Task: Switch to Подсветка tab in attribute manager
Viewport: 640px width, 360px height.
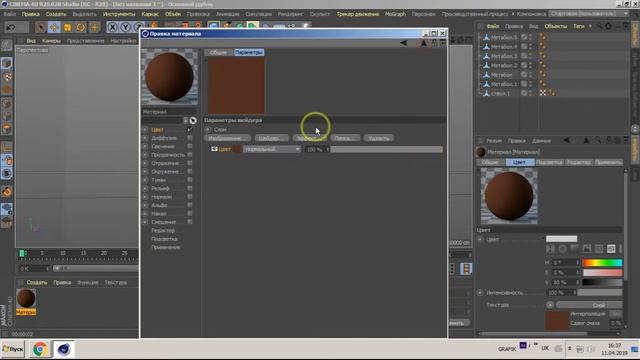Action: [549, 162]
